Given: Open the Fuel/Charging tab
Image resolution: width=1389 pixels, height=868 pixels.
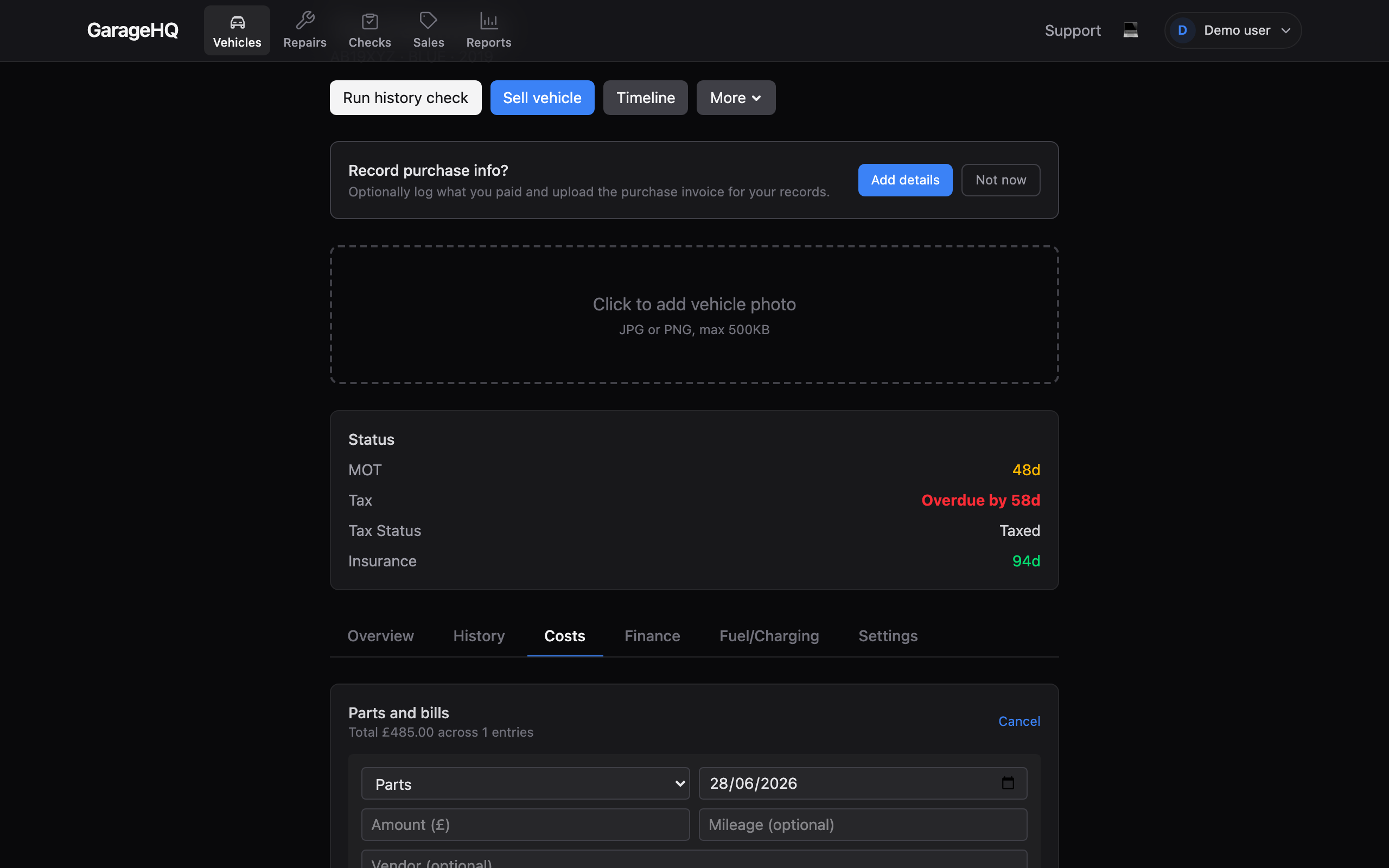Looking at the screenshot, I should (769, 636).
